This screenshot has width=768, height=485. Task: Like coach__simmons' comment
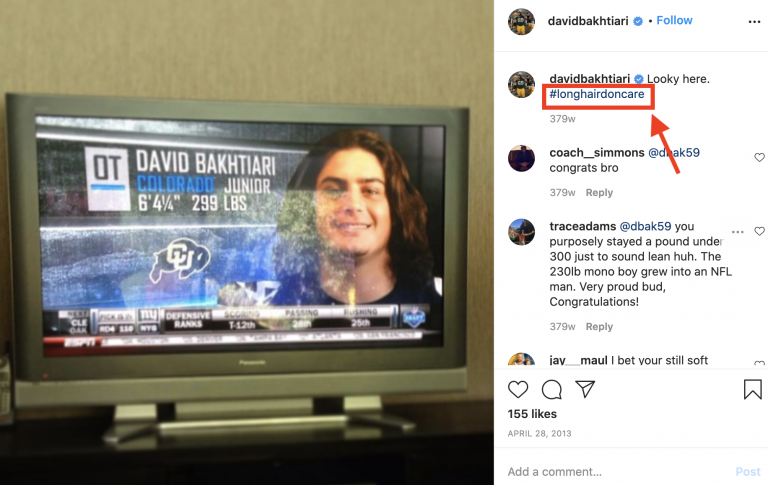(x=759, y=157)
